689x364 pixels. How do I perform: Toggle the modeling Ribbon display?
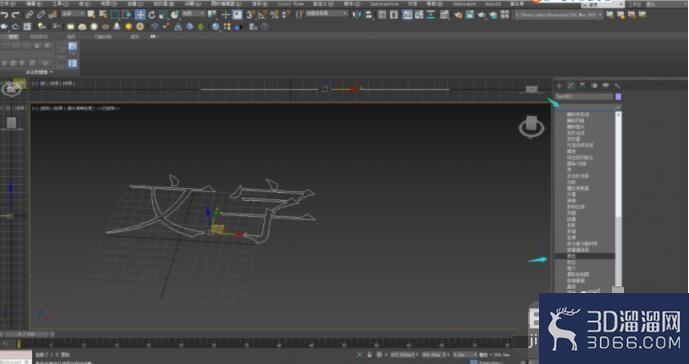coord(407,15)
